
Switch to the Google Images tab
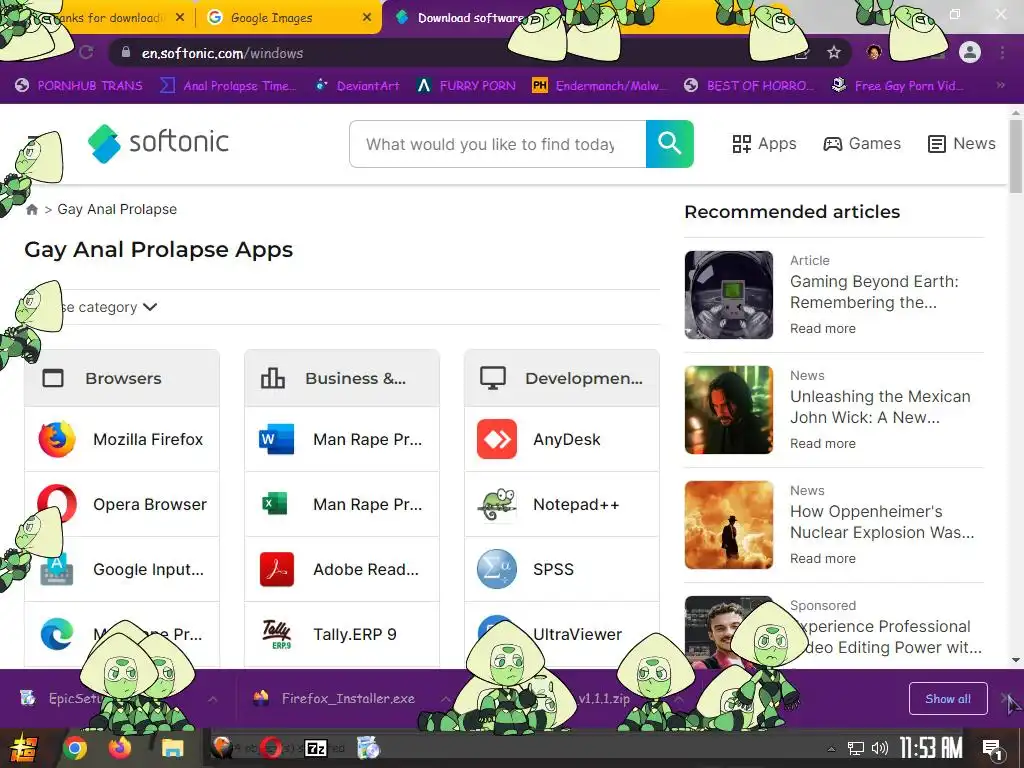pyautogui.click(x=287, y=18)
